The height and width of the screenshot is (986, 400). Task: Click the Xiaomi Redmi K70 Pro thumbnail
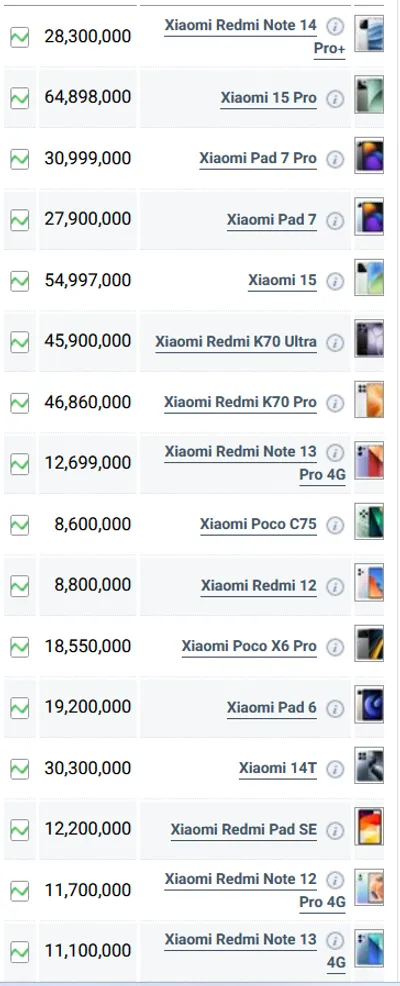click(x=369, y=399)
